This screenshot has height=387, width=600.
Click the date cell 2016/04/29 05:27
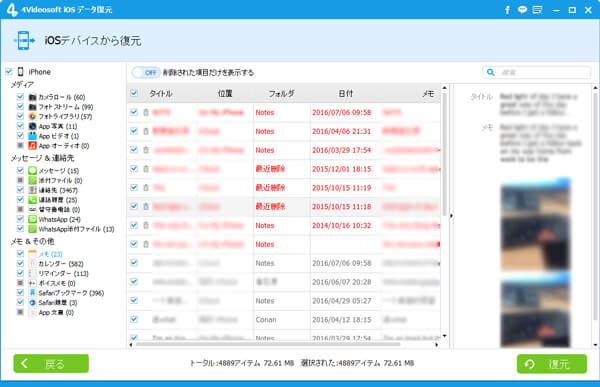(x=341, y=301)
